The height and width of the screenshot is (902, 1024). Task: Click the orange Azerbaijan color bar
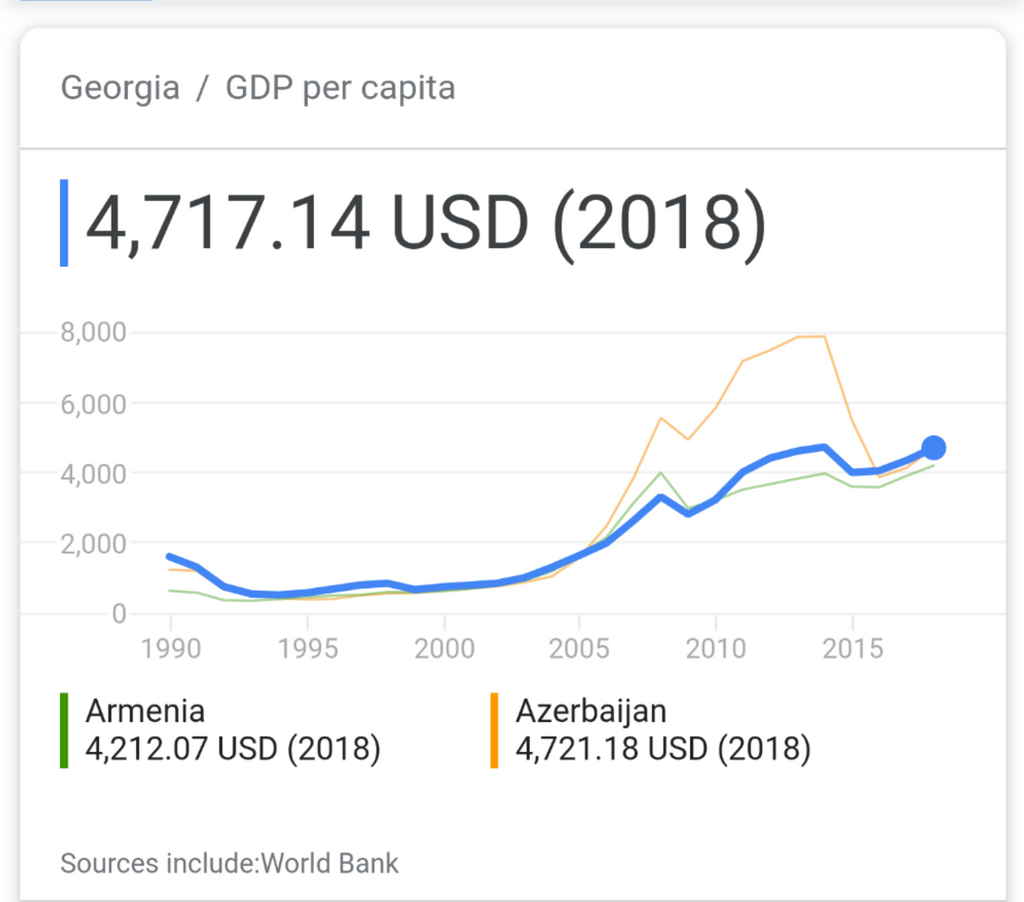click(494, 730)
